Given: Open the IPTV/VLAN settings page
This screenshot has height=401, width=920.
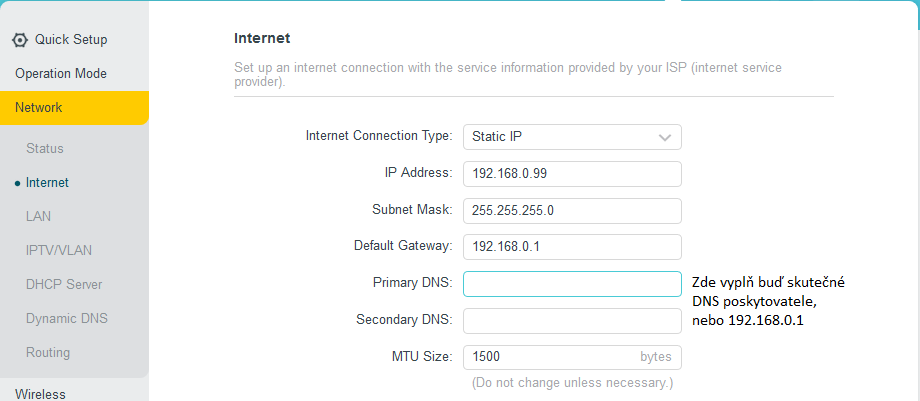Looking at the screenshot, I should [x=59, y=251].
